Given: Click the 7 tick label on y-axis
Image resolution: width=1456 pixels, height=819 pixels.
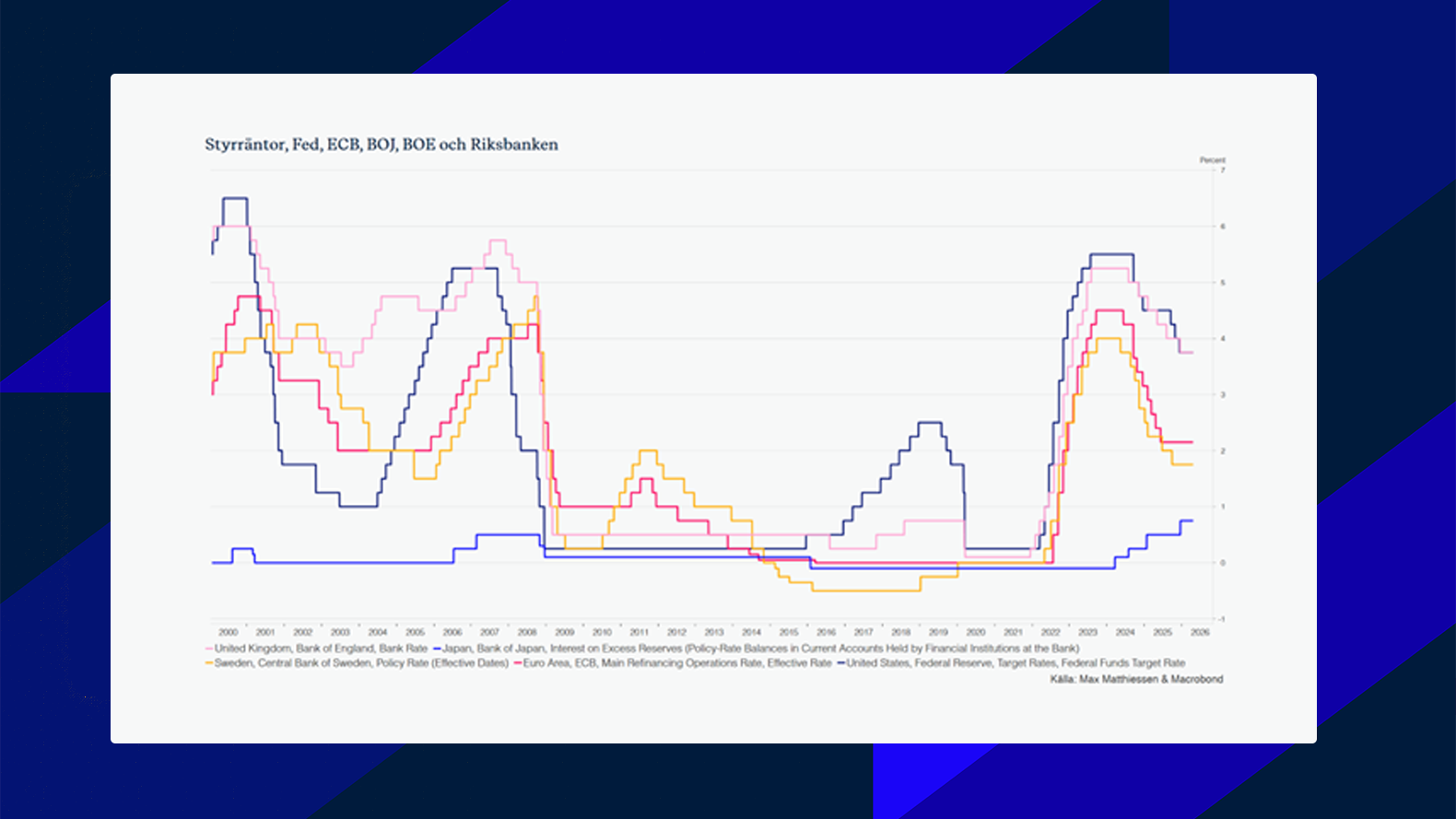Looking at the screenshot, I should point(1223,170).
